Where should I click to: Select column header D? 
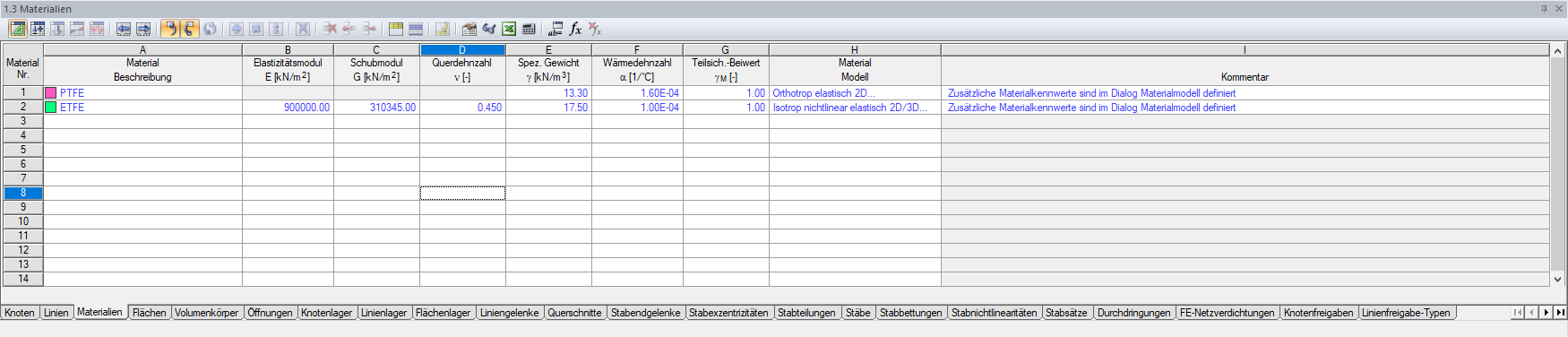(x=463, y=50)
